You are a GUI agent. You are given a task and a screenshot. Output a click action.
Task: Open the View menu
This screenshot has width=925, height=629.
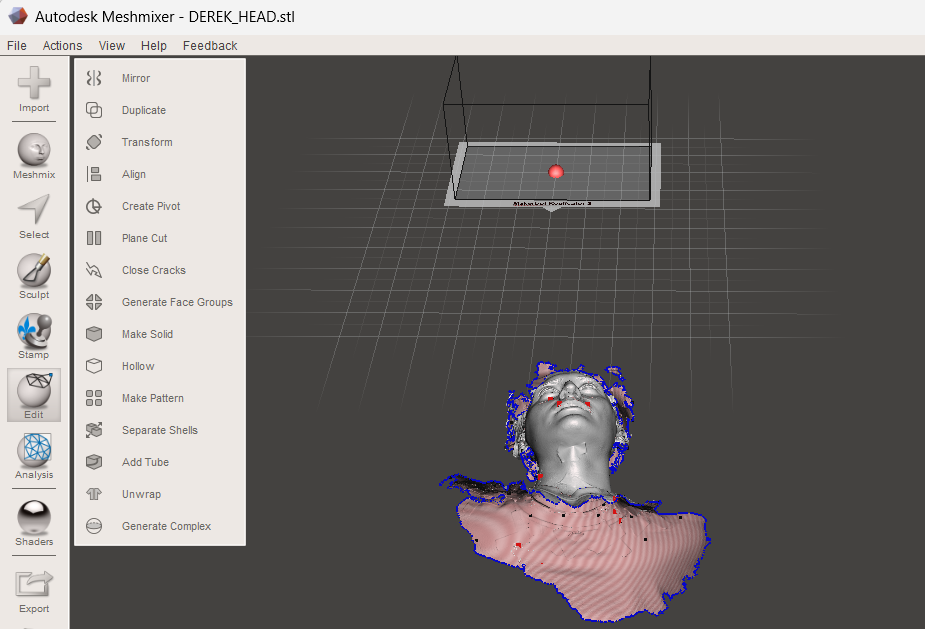[111, 45]
